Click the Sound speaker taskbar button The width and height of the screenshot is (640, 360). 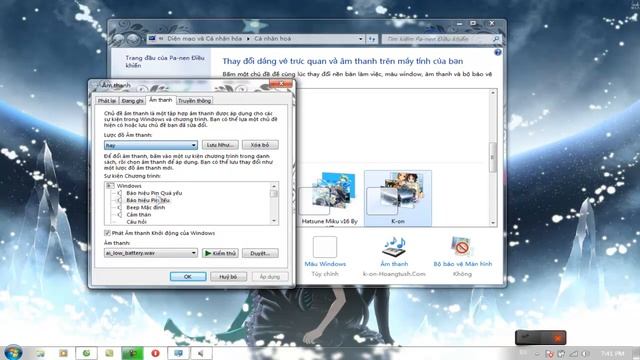[x=201, y=353]
